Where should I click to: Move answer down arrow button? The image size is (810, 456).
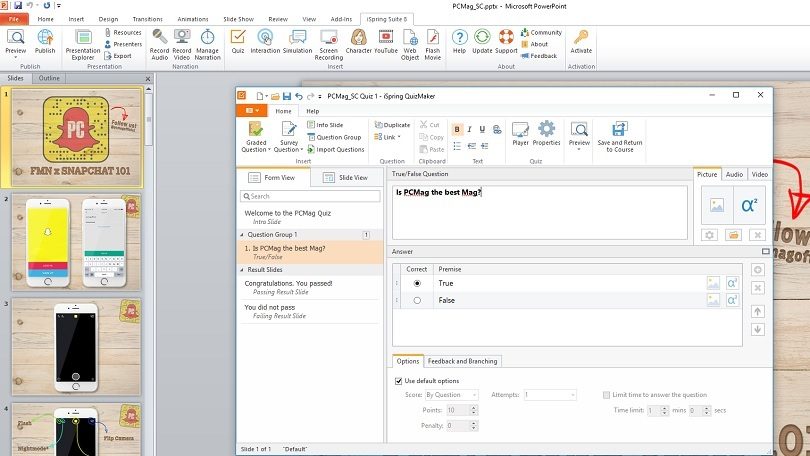pos(758,329)
